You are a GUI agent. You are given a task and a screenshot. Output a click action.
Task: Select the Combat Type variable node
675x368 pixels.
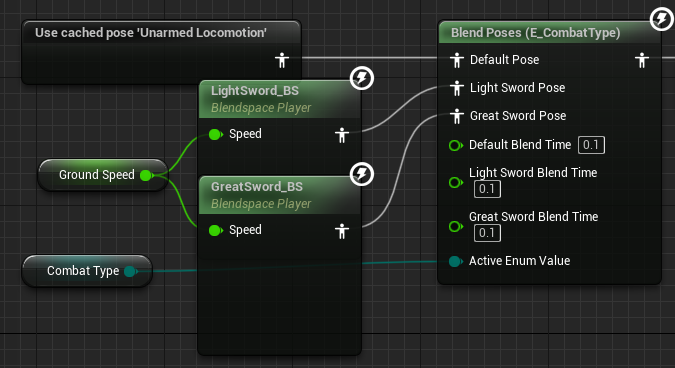87,271
